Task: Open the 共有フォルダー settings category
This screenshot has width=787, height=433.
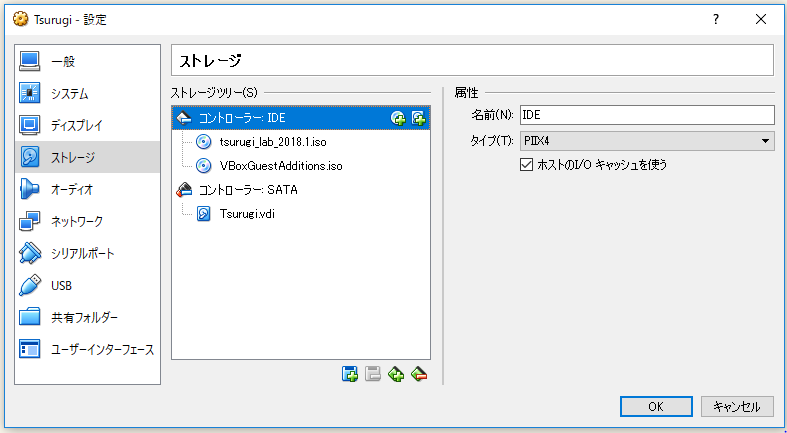Action: [x=87, y=318]
